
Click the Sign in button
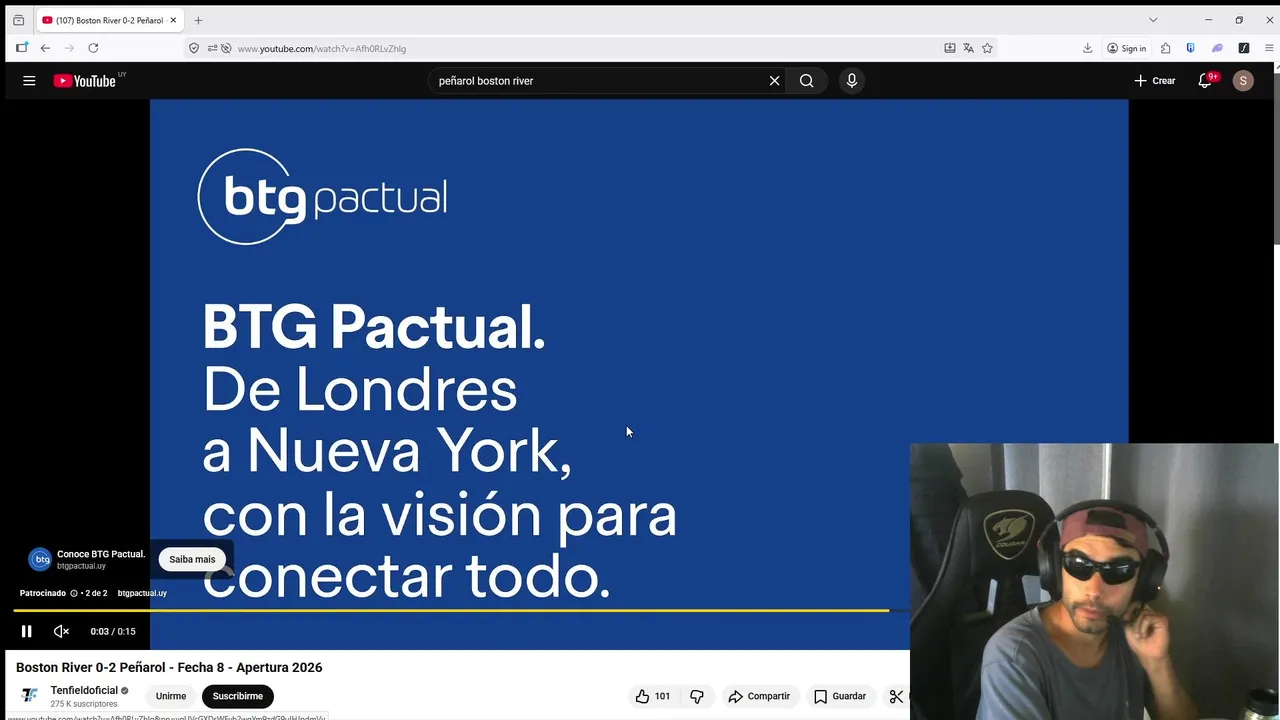[x=1127, y=48]
